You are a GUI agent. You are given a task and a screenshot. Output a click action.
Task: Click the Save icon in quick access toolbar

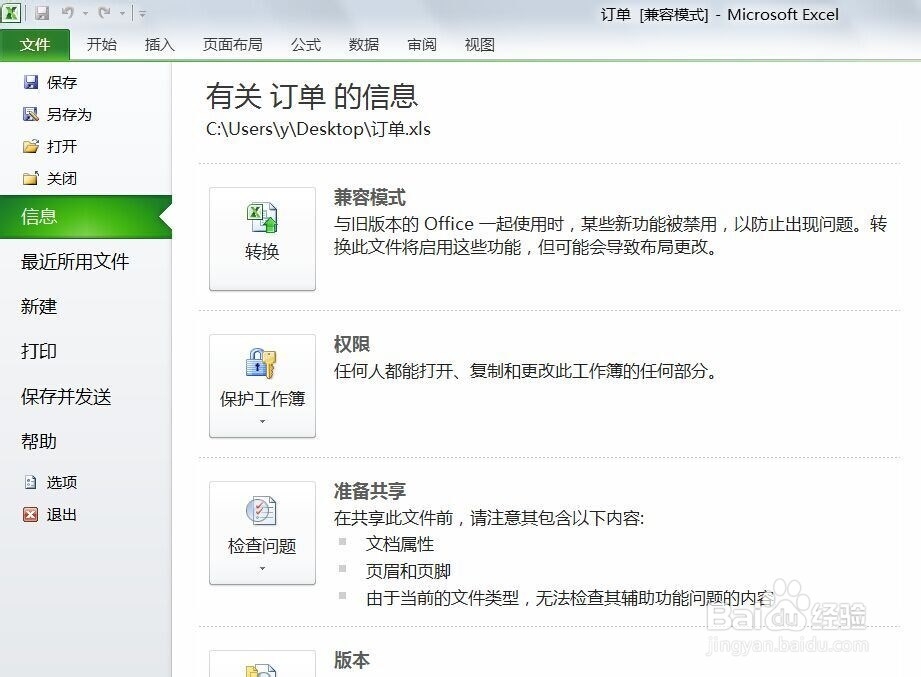(x=42, y=13)
